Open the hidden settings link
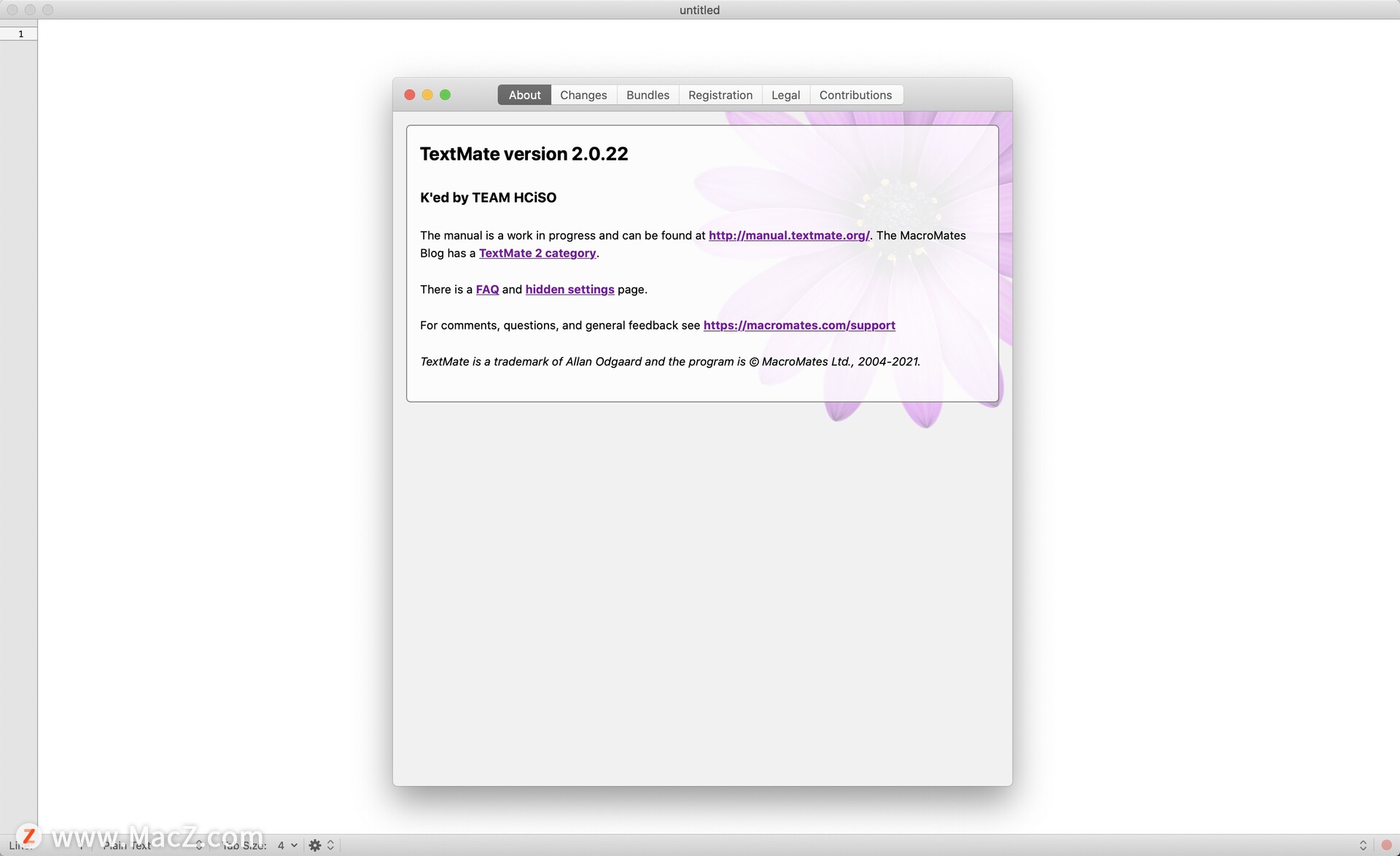The width and height of the screenshot is (1400, 856). pos(569,289)
